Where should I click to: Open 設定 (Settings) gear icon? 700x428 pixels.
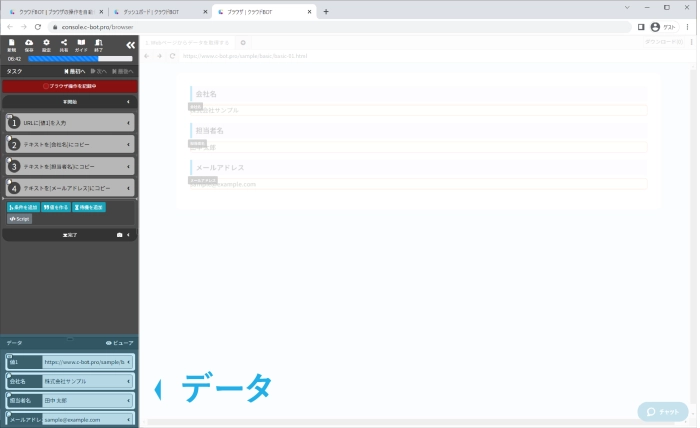coord(46,44)
